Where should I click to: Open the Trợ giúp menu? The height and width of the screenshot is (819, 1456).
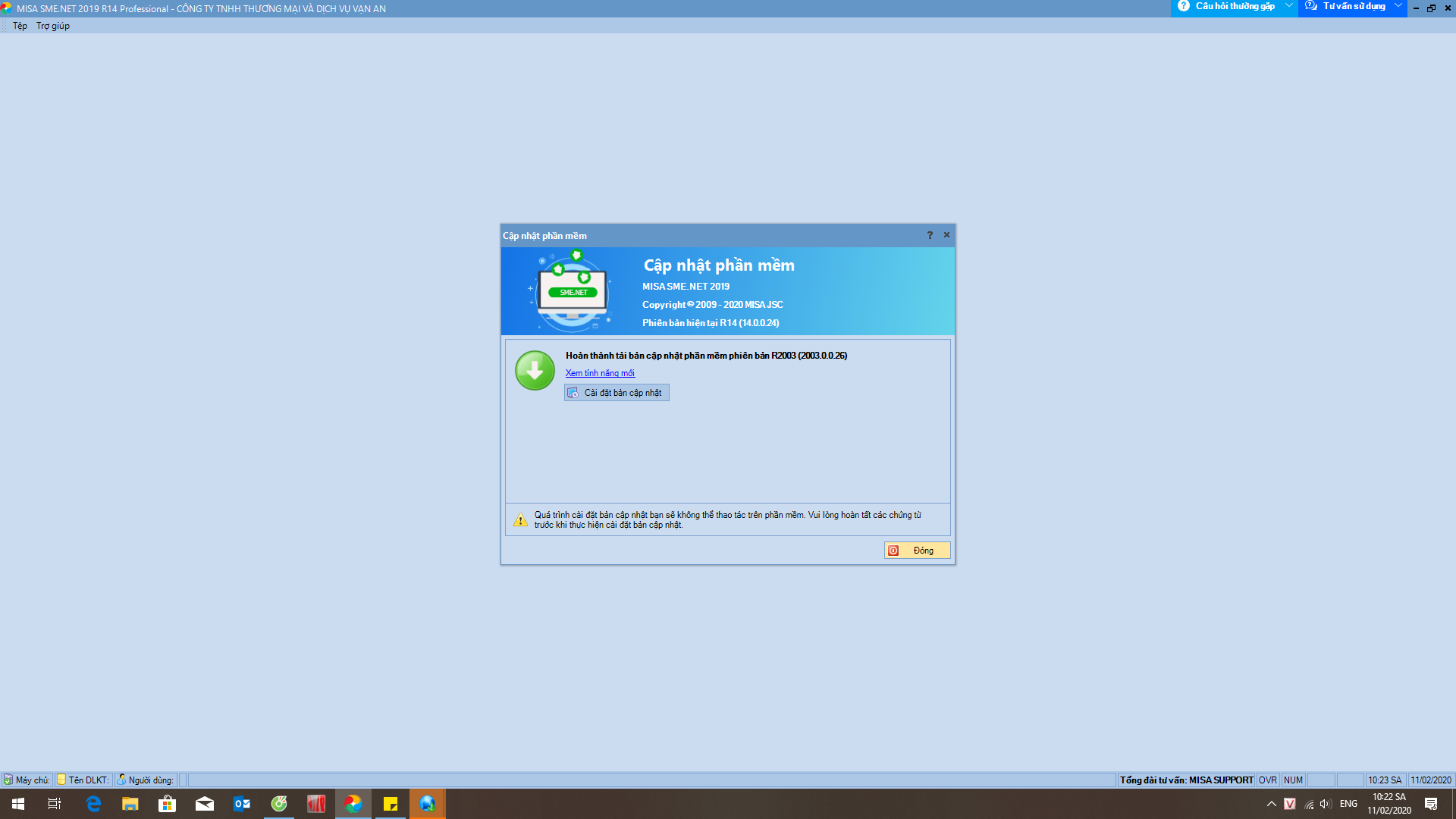coord(53,26)
